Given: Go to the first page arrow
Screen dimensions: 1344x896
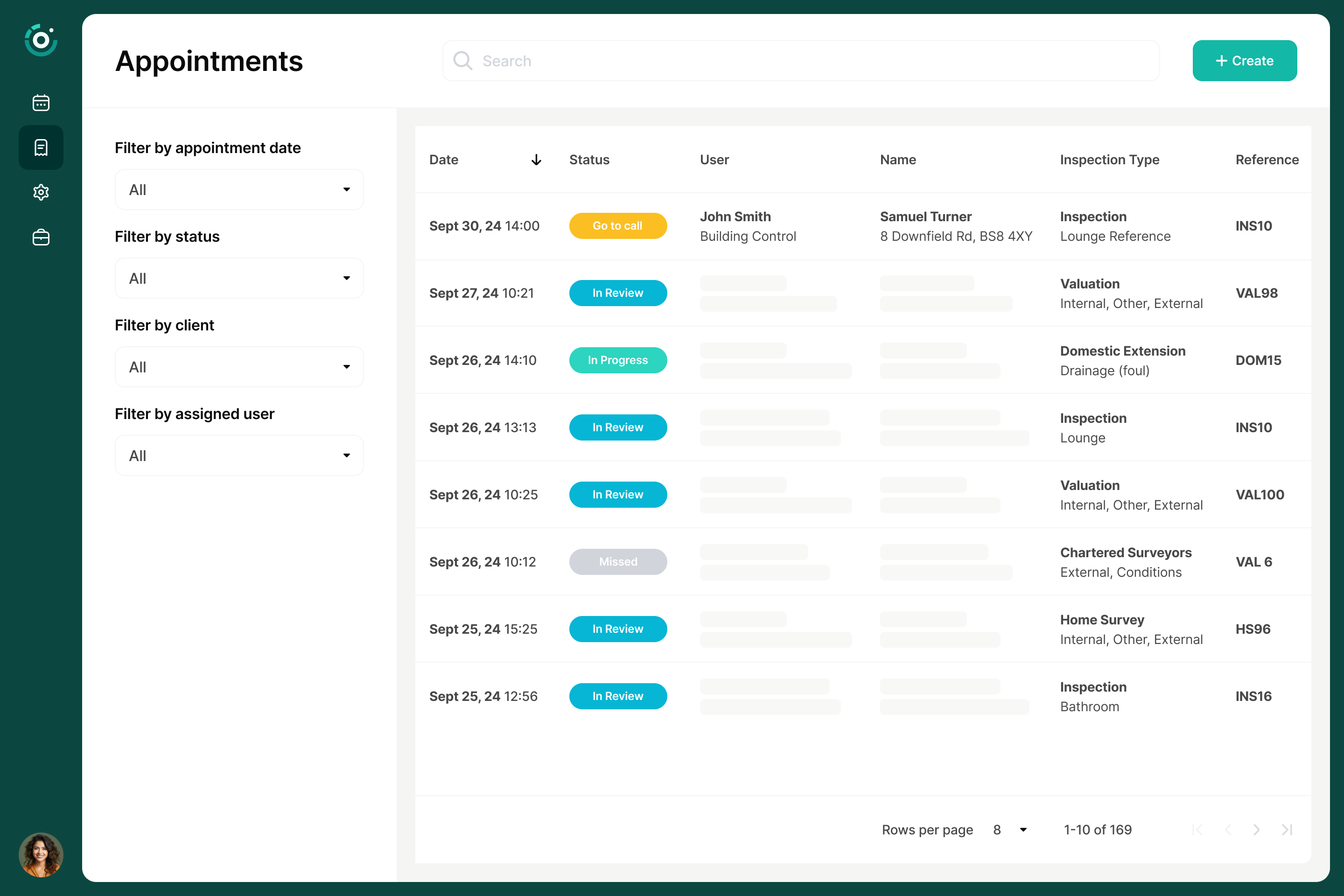Looking at the screenshot, I should (1198, 830).
